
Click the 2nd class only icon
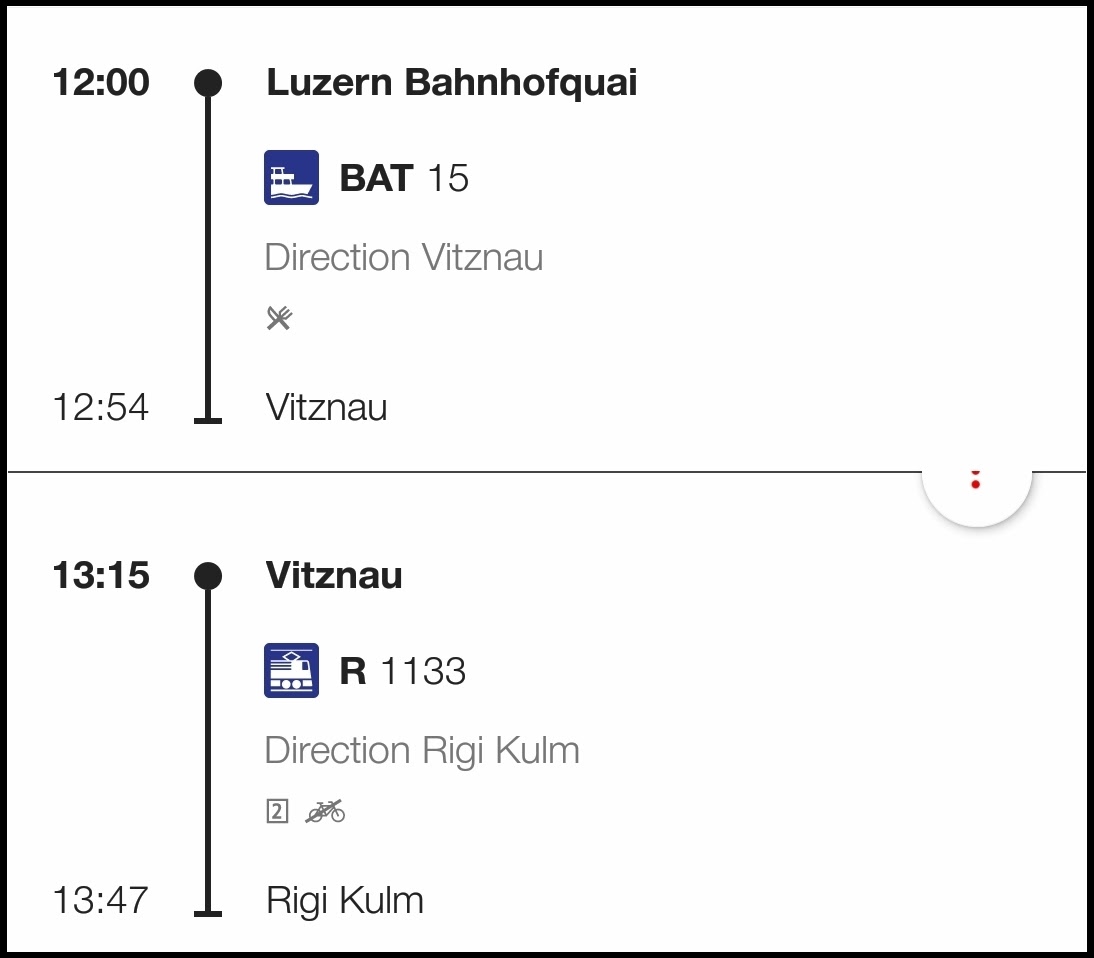tap(277, 811)
